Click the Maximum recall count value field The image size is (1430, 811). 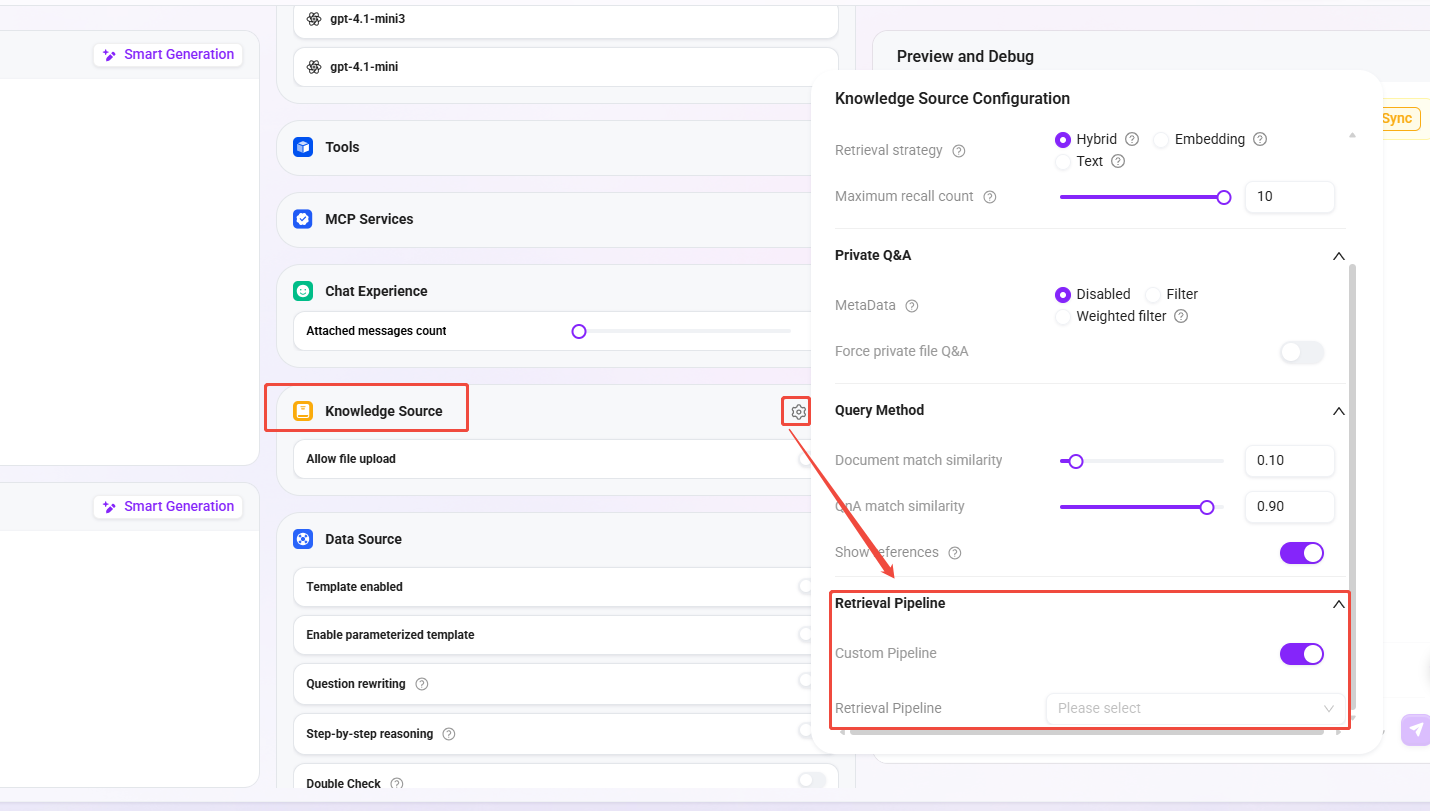pyautogui.click(x=1290, y=197)
